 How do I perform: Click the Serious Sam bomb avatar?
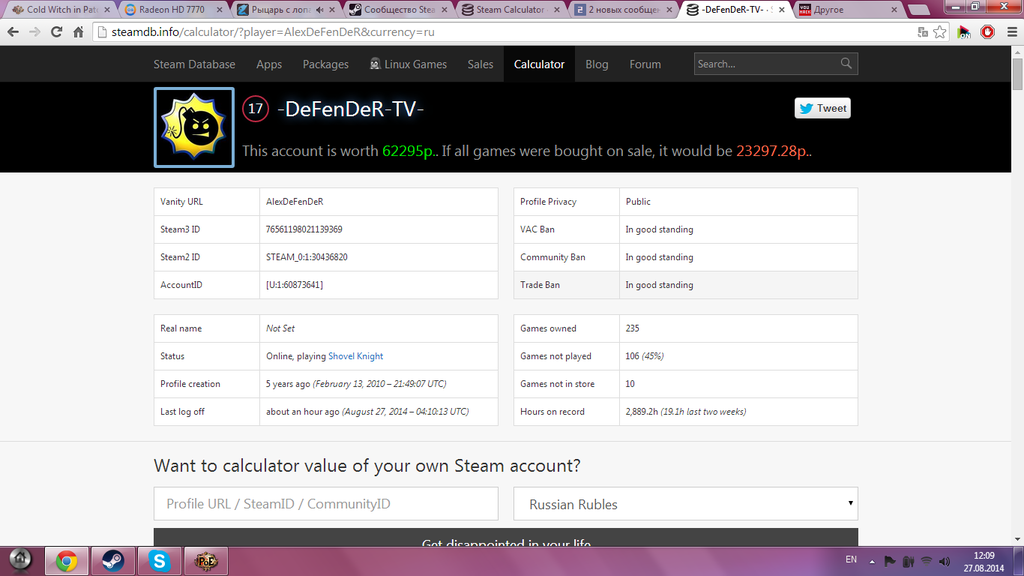(x=194, y=127)
